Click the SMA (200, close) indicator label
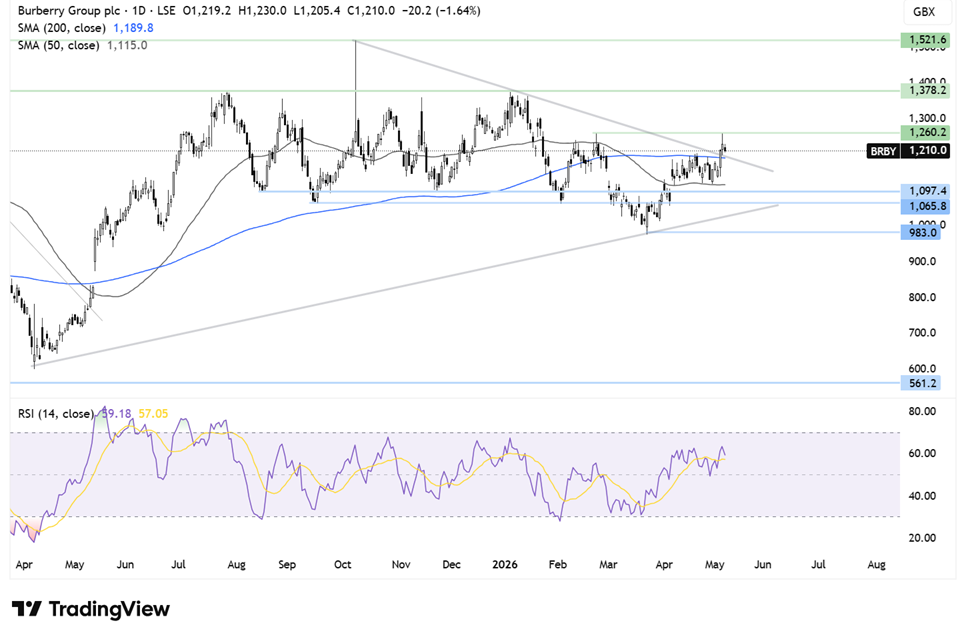The image size is (966, 639). pyautogui.click(x=62, y=28)
